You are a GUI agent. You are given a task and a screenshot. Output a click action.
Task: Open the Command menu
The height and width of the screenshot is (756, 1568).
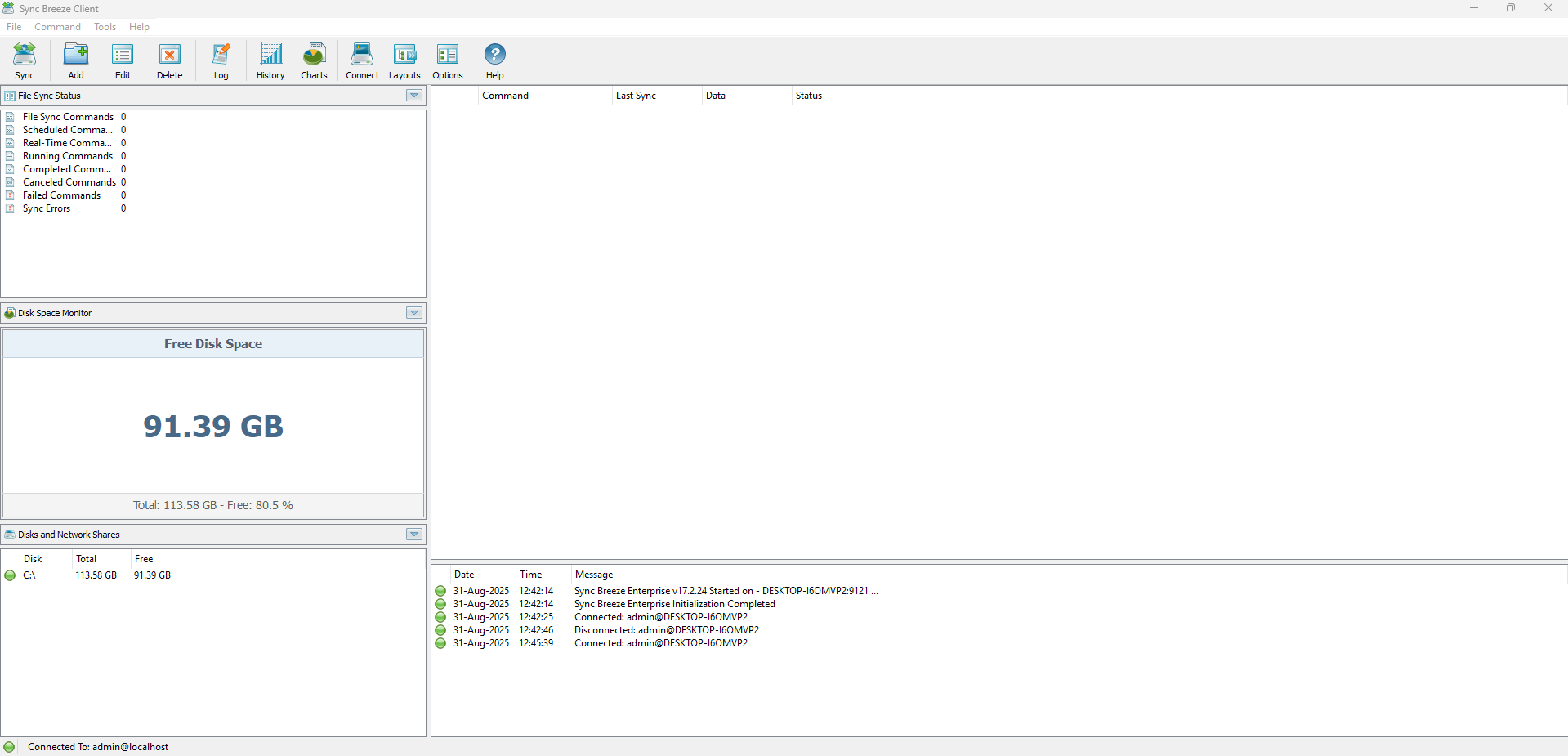pyautogui.click(x=57, y=27)
